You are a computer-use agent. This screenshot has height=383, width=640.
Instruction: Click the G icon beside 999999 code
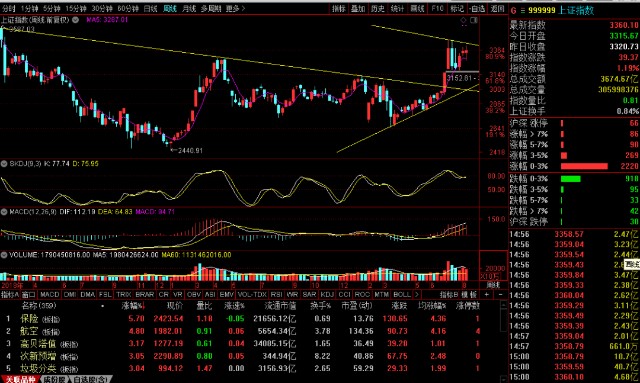pyautogui.click(x=513, y=10)
